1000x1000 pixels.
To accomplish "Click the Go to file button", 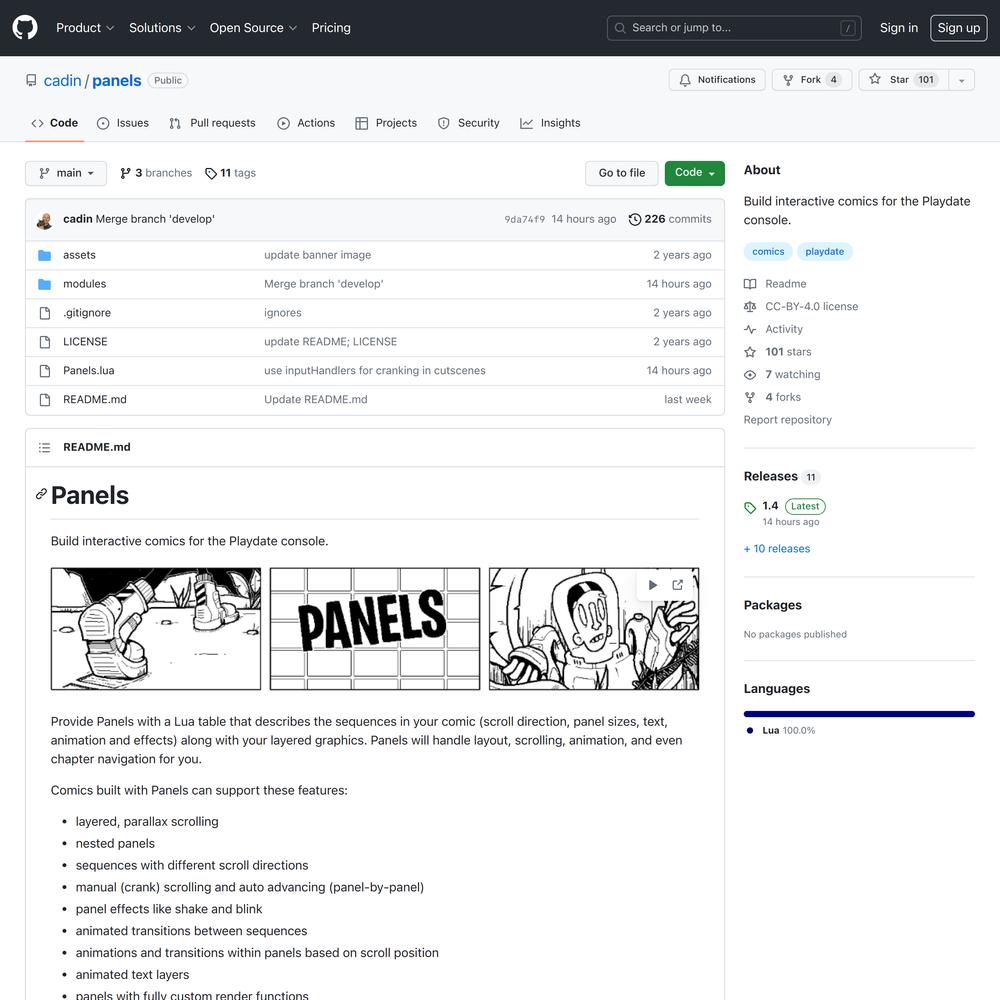I will point(622,173).
